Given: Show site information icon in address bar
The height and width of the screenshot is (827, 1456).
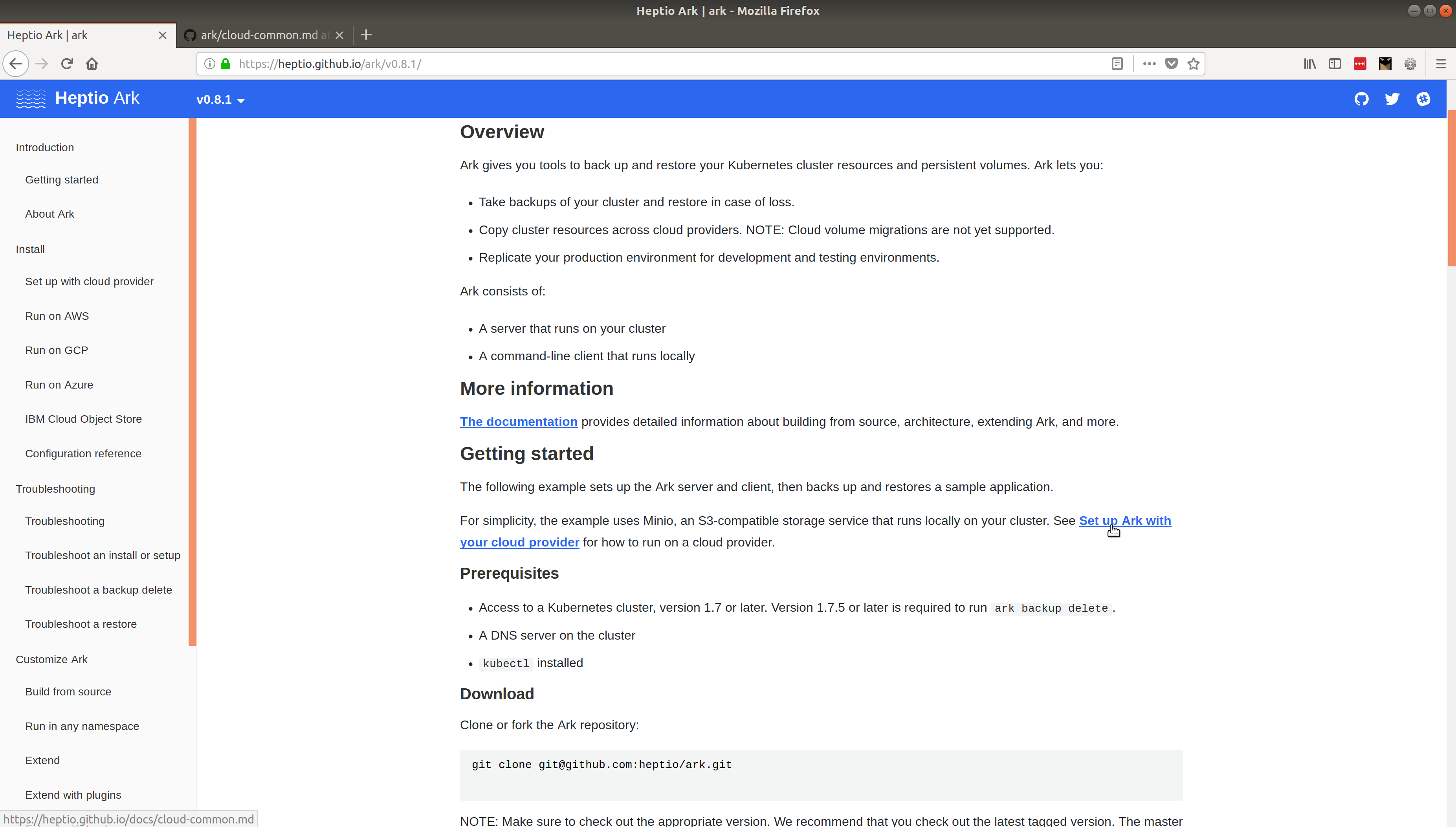Looking at the screenshot, I should click(x=209, y=64).
